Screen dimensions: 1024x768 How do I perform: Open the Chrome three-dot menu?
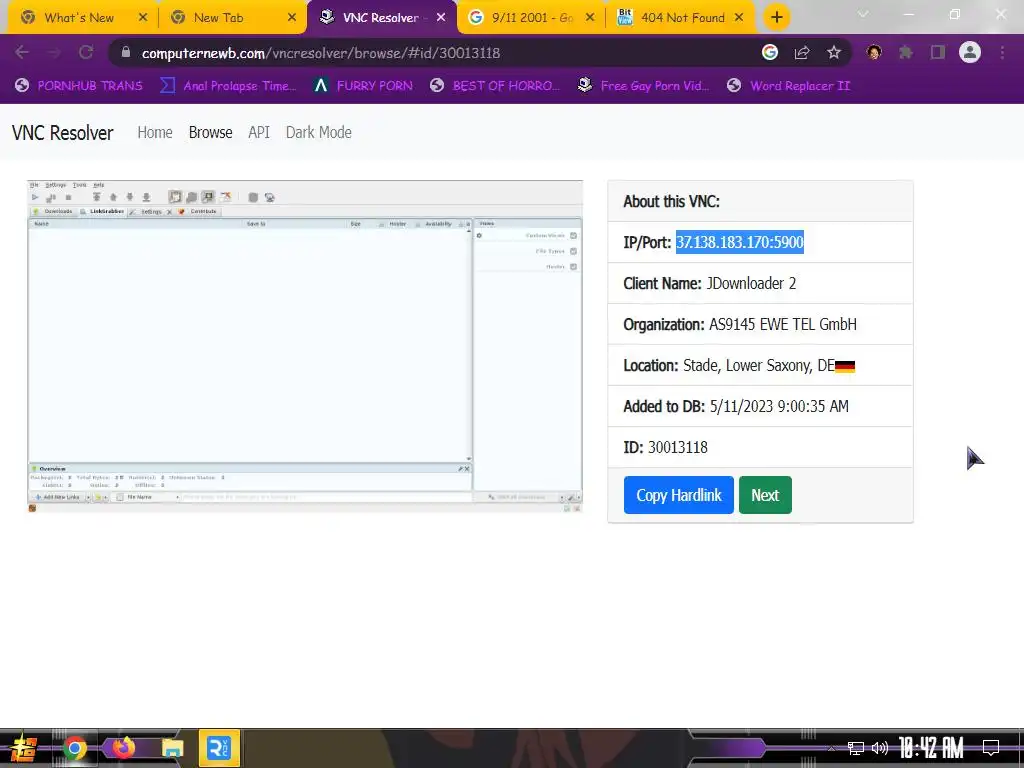(x=1002, y=52)
